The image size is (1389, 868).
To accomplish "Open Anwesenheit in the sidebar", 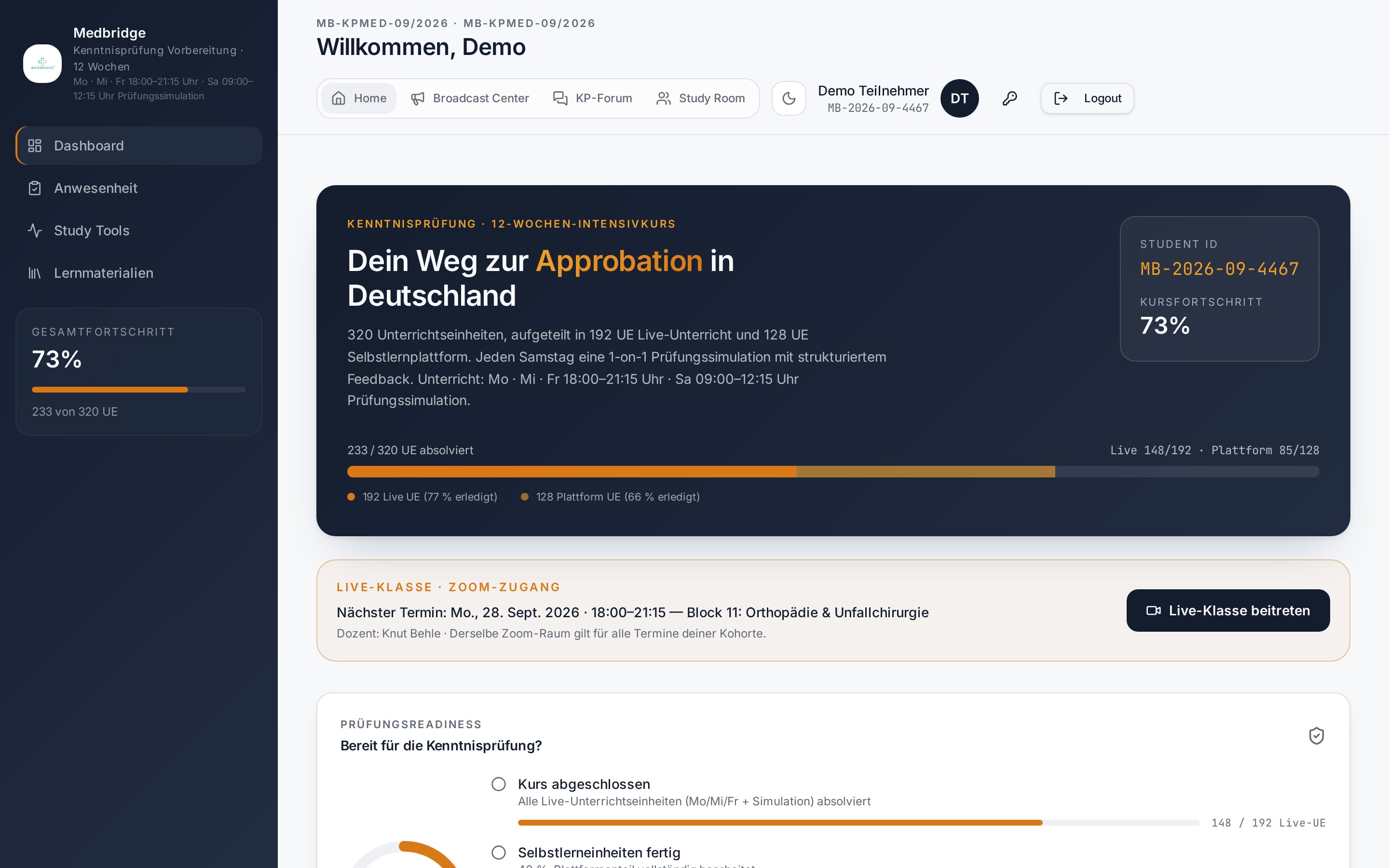I will (139, 188).
